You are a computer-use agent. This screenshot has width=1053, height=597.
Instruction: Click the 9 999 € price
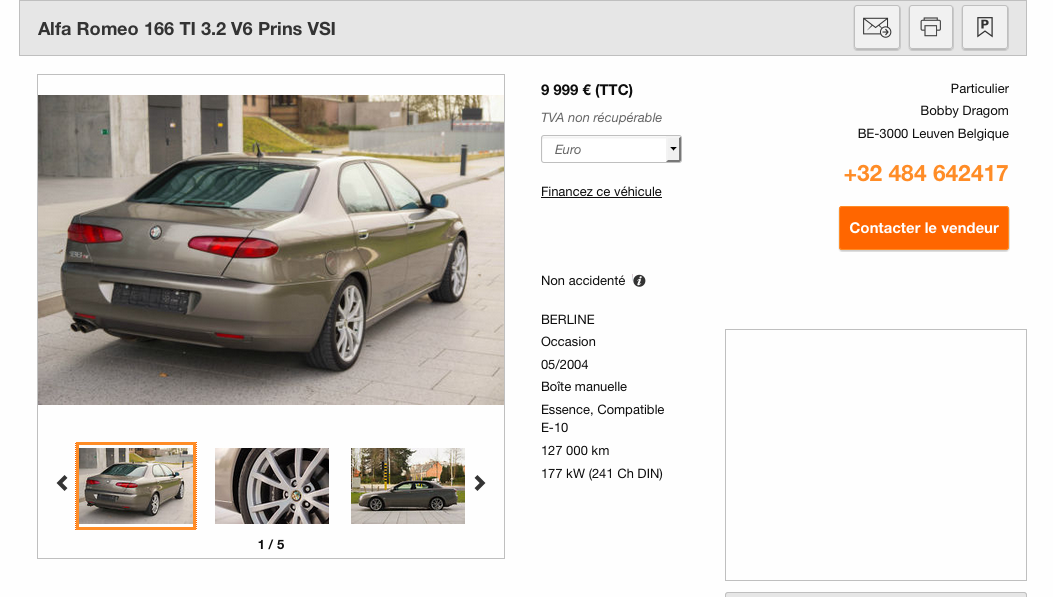[x=586, y=90]
